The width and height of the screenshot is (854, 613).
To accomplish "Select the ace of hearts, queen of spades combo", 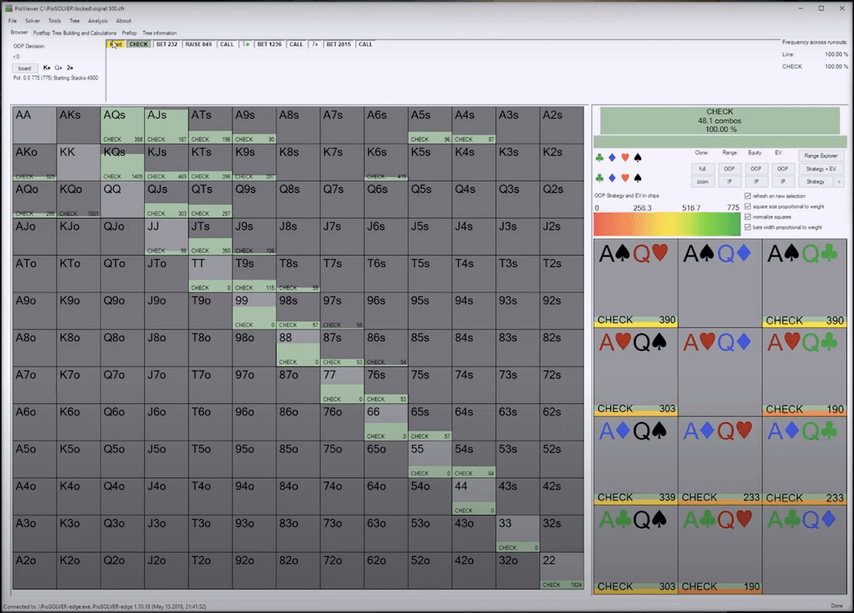I will [636, 372].
